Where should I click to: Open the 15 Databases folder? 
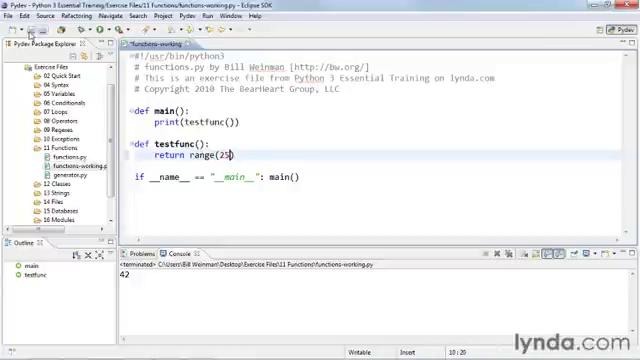click(x=60, y=211)
